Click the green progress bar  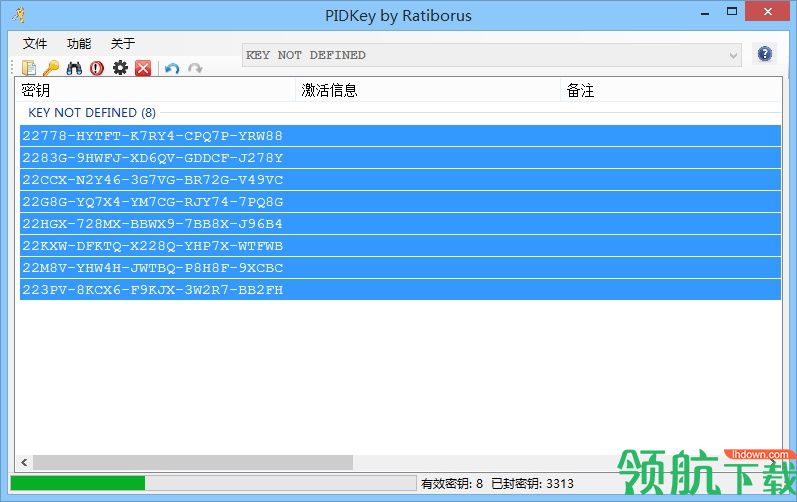(x=213, y=483)
